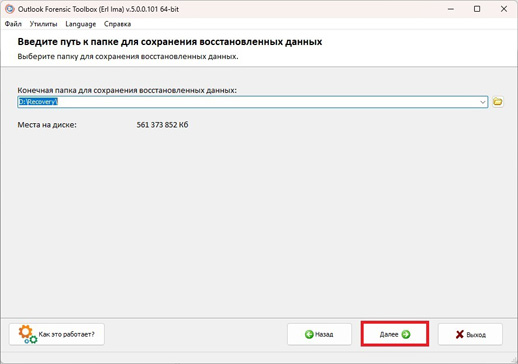Click the 561 373 852 Кб disk space value
The height and width of the screenshot is (364, 518).
[162, 125]
